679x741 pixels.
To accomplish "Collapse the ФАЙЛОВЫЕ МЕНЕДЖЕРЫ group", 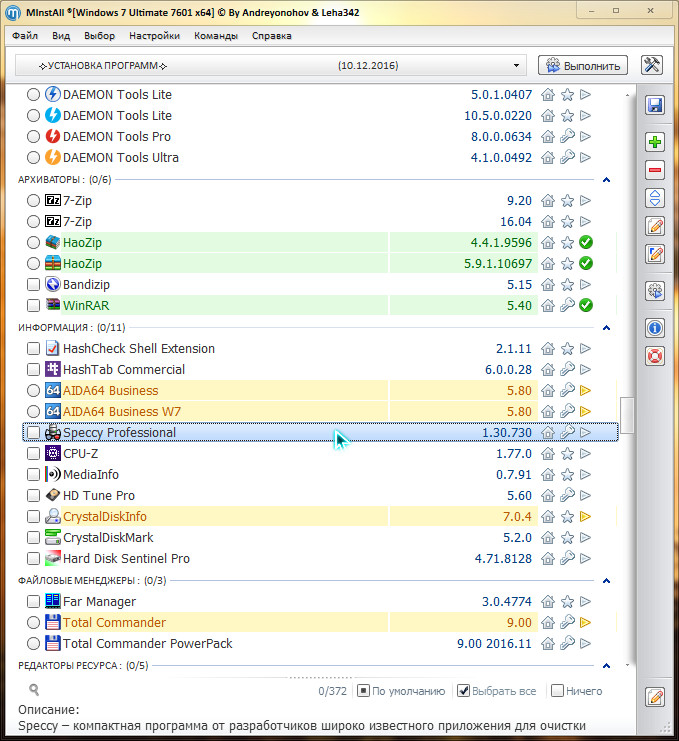I will (x=607, y=580).
